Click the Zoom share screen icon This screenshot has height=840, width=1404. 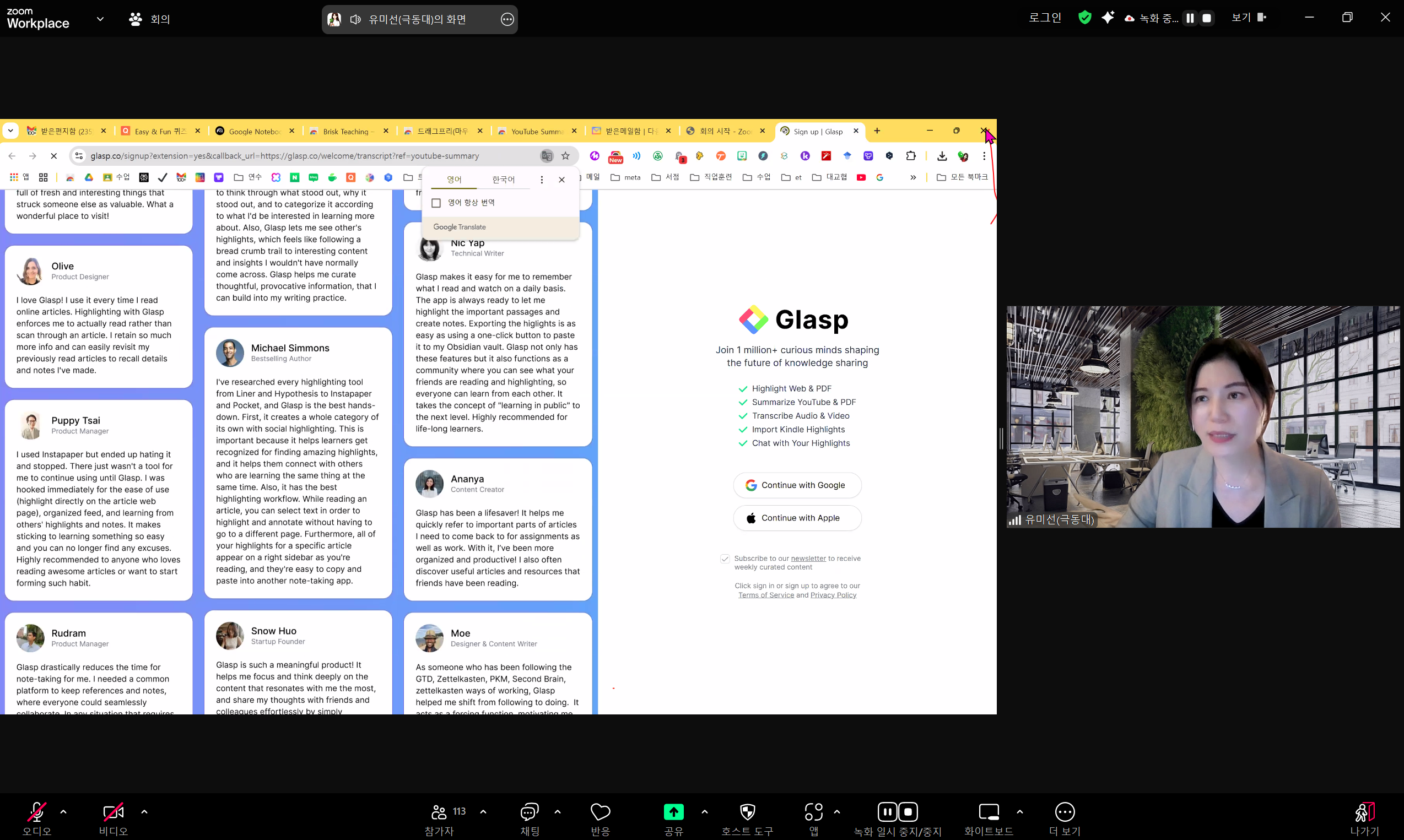coord(673,812)
